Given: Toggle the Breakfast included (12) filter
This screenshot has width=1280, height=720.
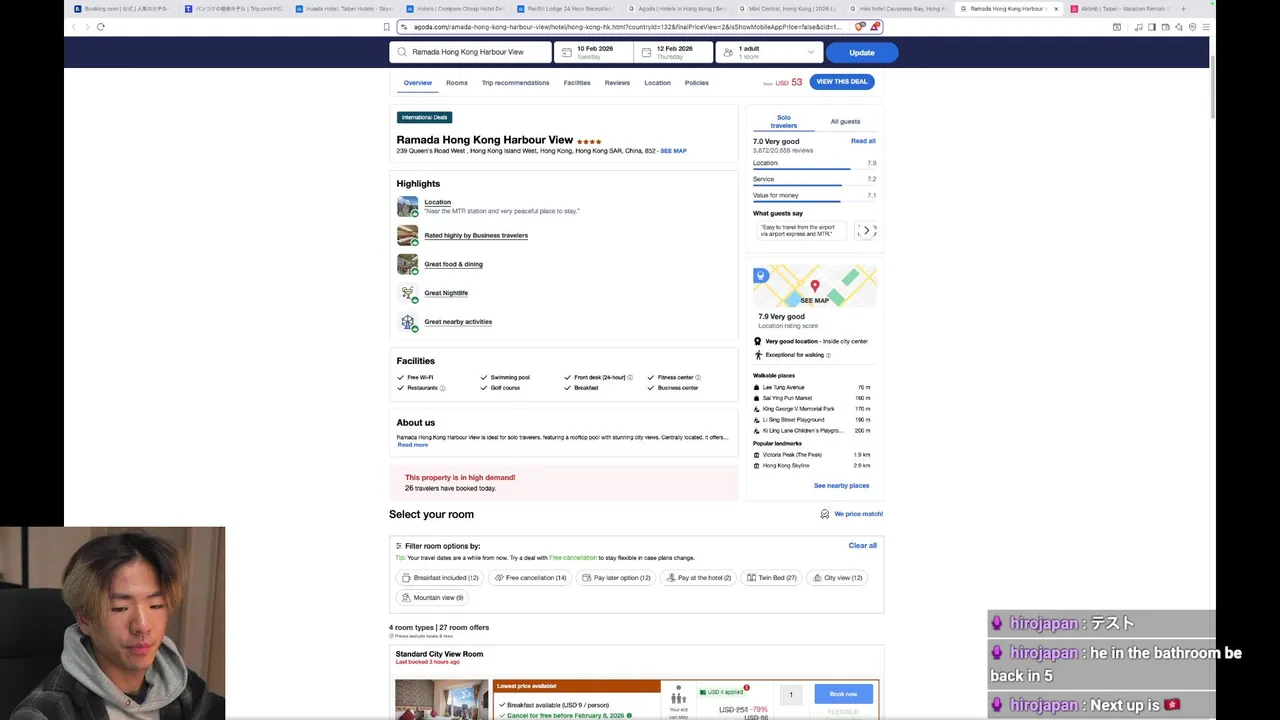Looking at the screenshot, I should 440,578.
